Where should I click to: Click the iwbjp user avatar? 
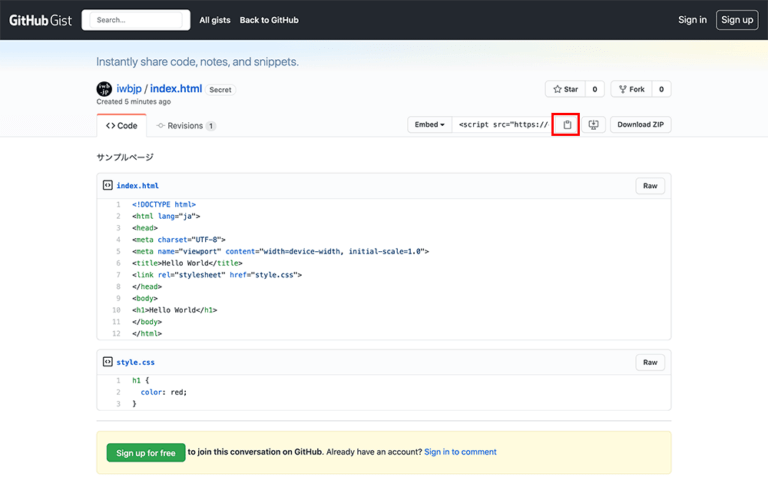click(104, 89)
